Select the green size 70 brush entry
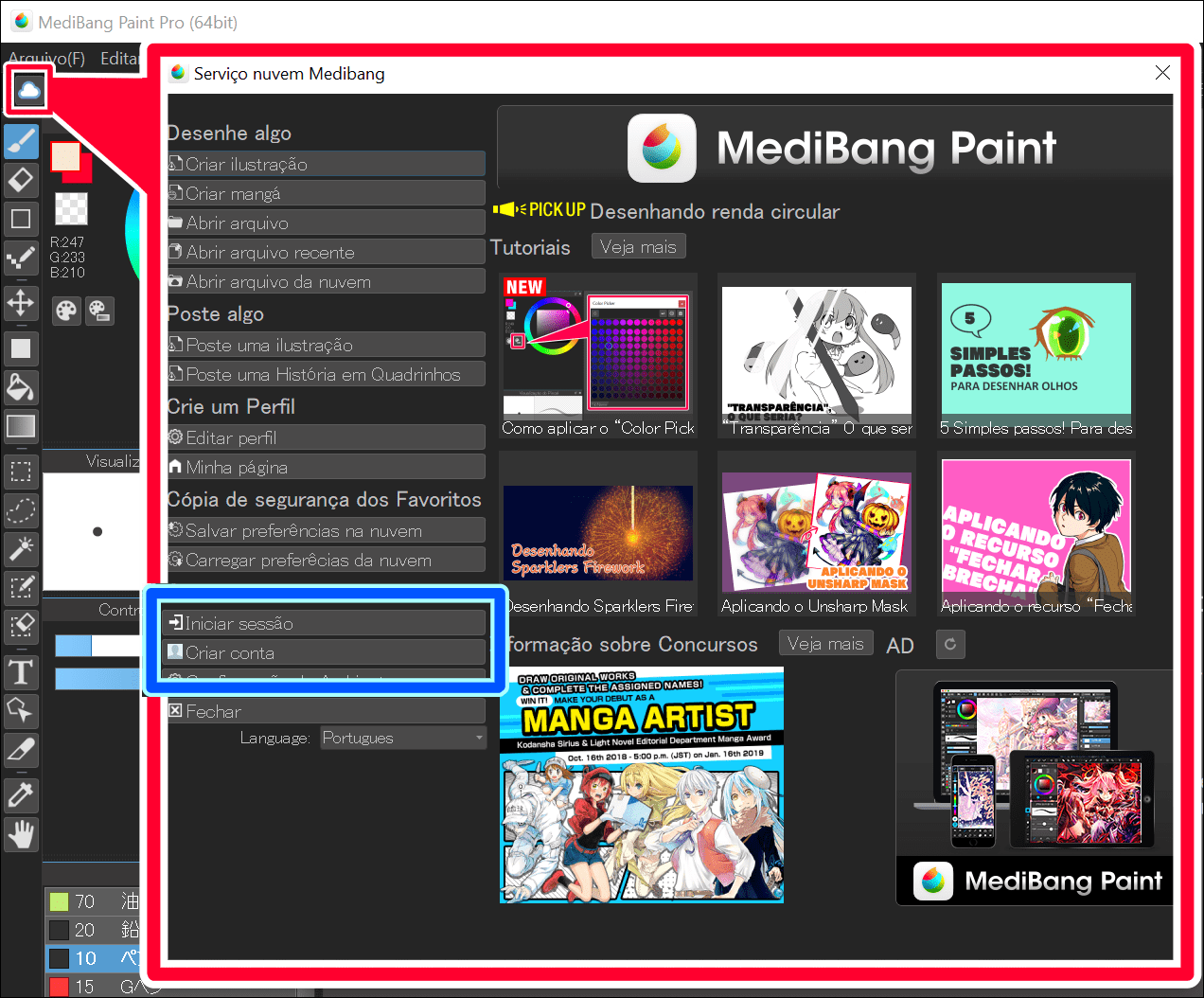The image size is (1204, 998). tap(93, 901)
